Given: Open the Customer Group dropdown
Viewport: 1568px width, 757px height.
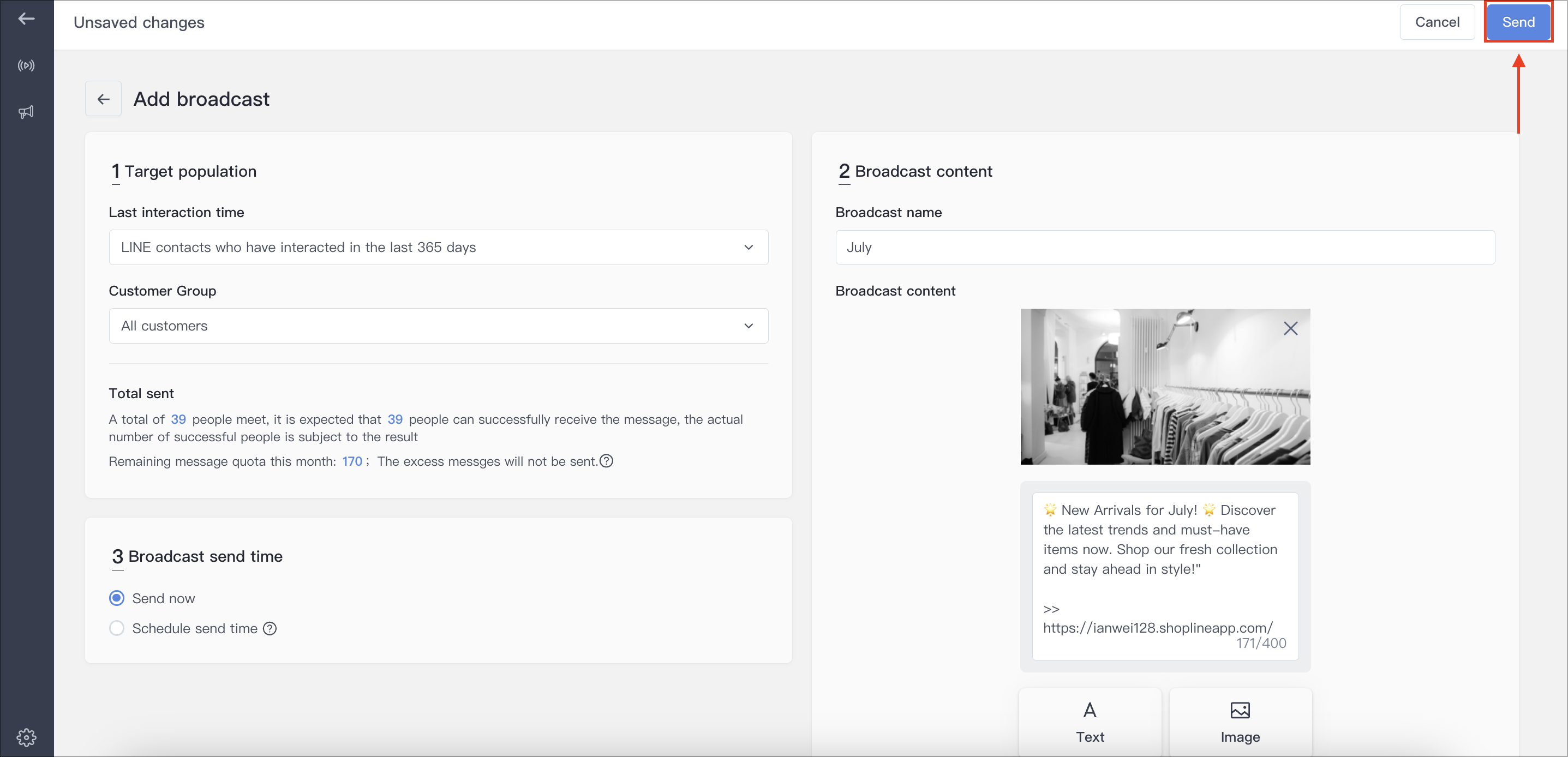Looking at the screenshot, I should click(x=438, y=326).
